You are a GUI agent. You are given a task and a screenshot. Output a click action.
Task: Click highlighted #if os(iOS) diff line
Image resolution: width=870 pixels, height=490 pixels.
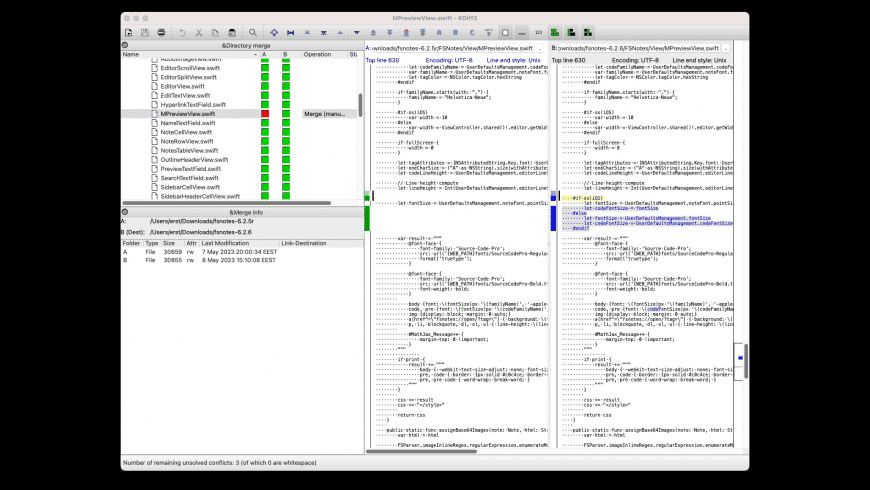(583, 198)
